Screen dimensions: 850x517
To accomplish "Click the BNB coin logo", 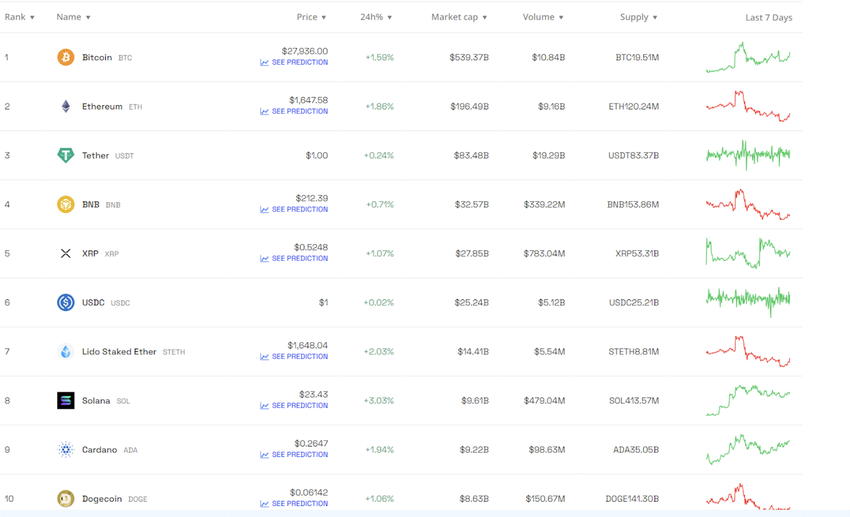I will (x=66, y=204).
